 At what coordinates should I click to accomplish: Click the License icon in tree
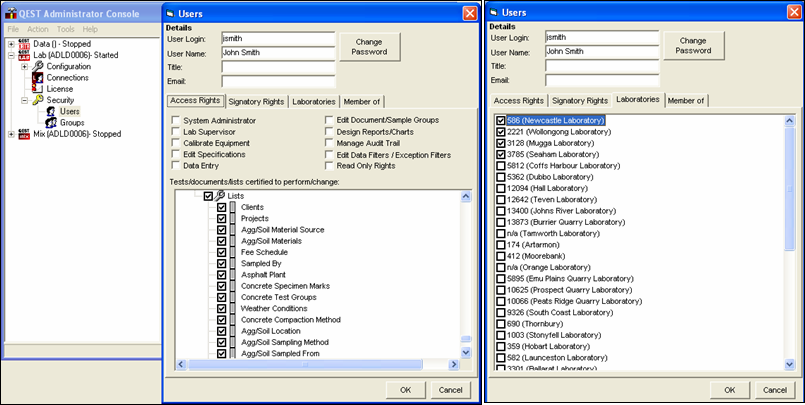coord(37,89)
